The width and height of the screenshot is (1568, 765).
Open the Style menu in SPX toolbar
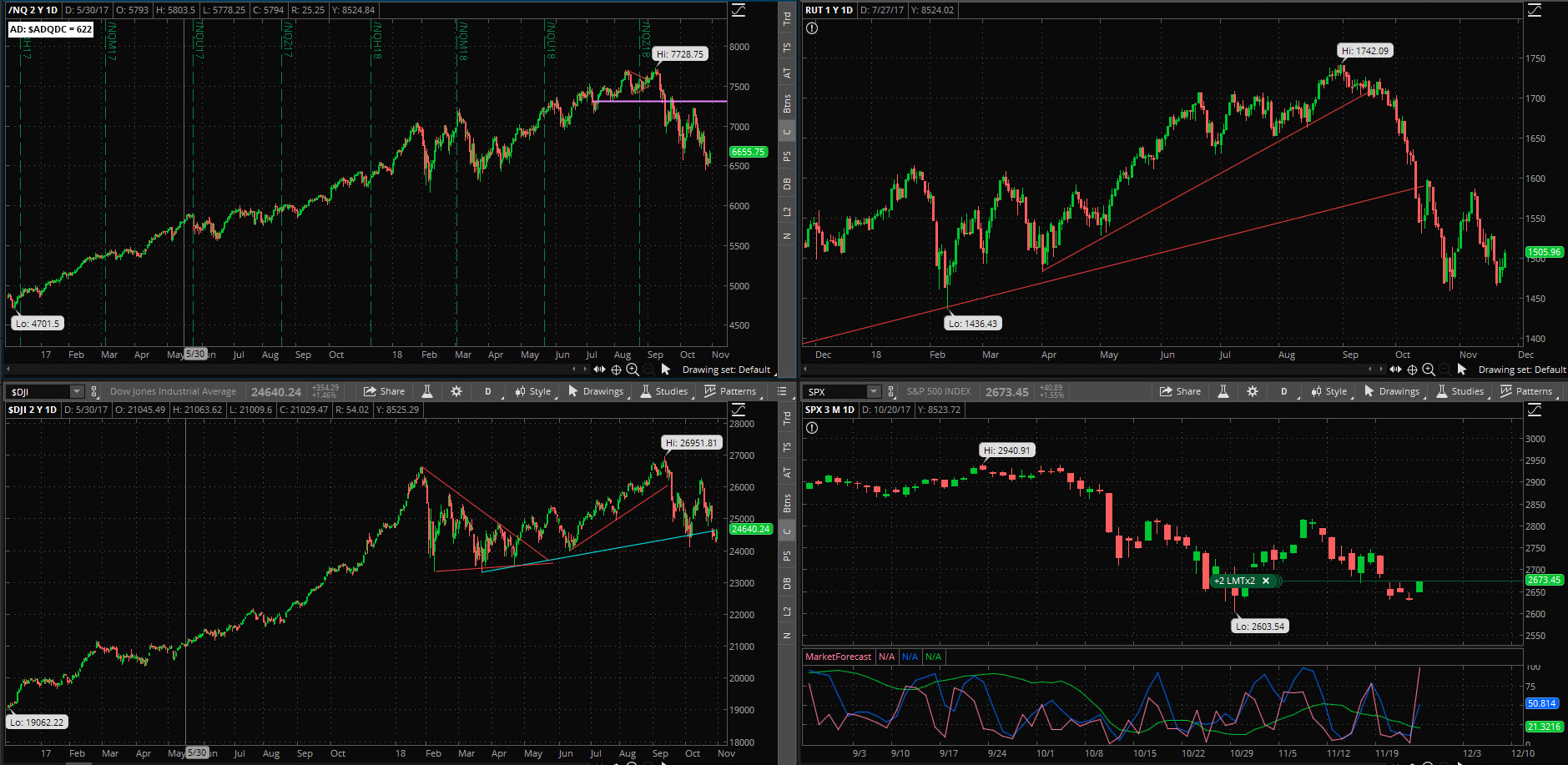click(x=1330, y=391)
